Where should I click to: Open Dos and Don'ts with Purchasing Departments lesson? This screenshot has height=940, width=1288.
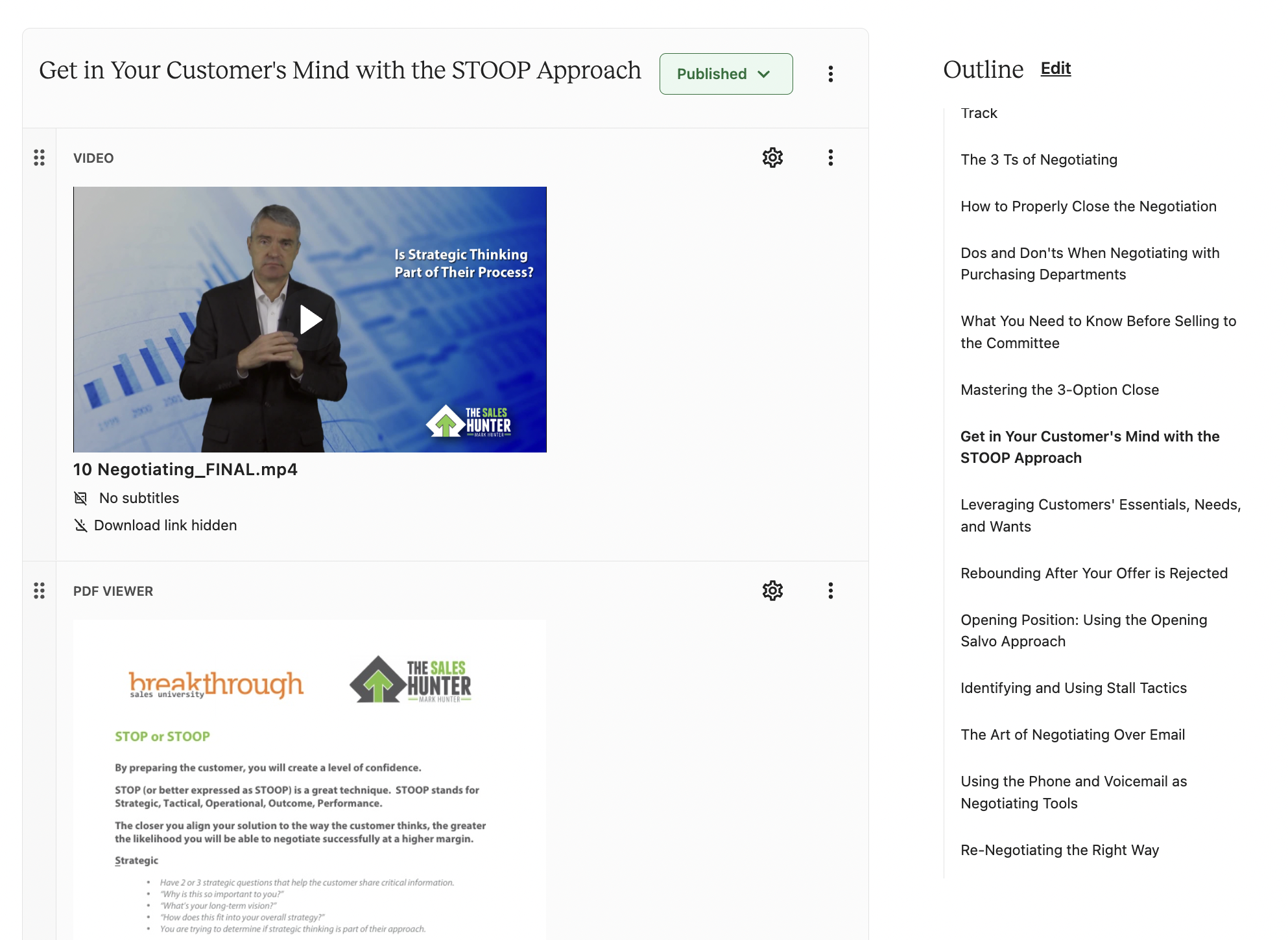click(1090, 264)
